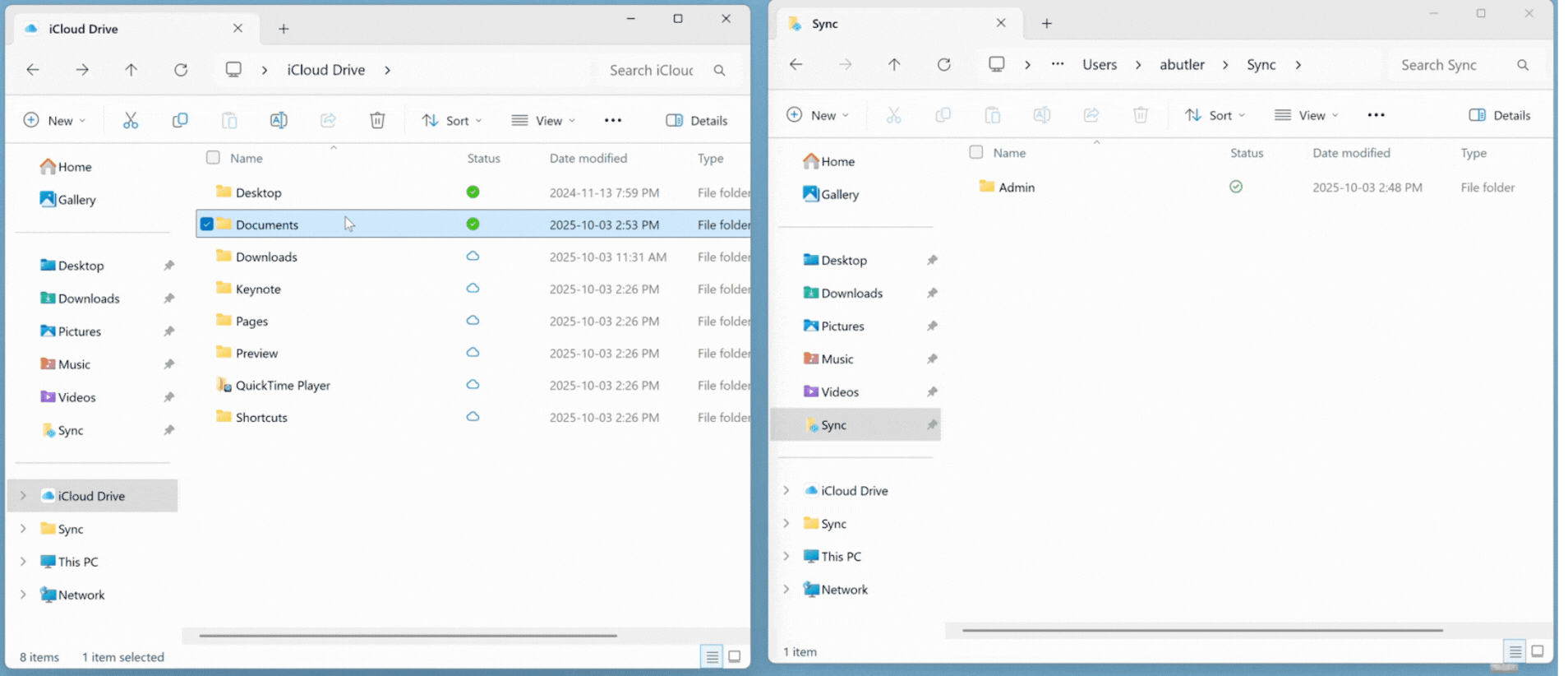This screenshot has width=1568, height=676.
Task: Click the Search Sync input field
Action: (1451, 65)
